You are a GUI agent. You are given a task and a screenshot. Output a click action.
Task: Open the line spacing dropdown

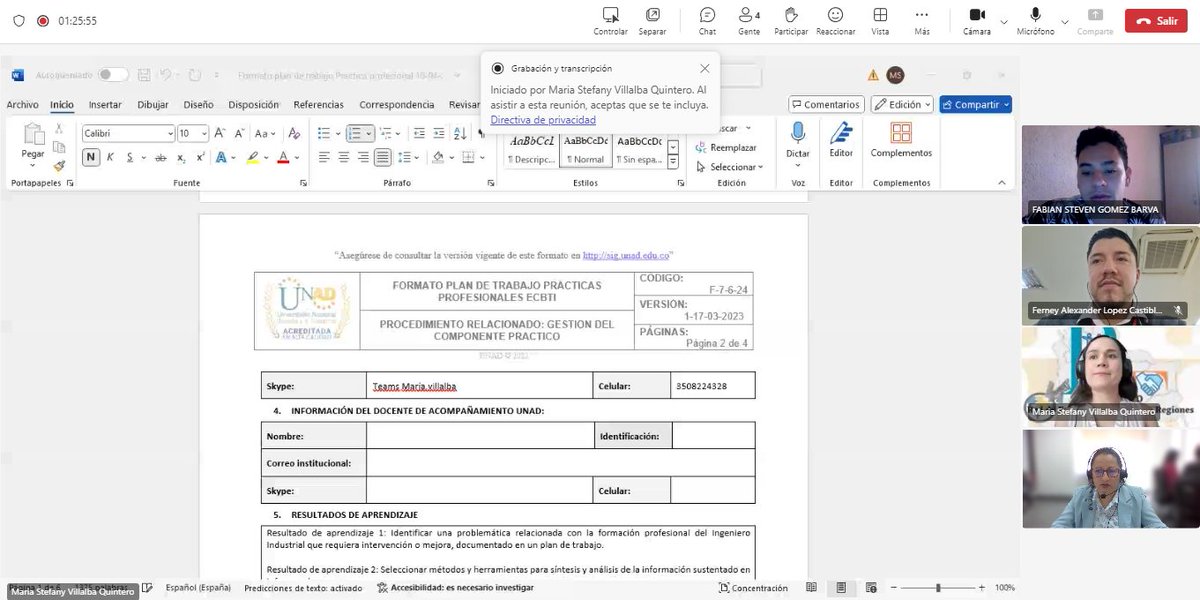pyautogui.click(x=416, y=157)
